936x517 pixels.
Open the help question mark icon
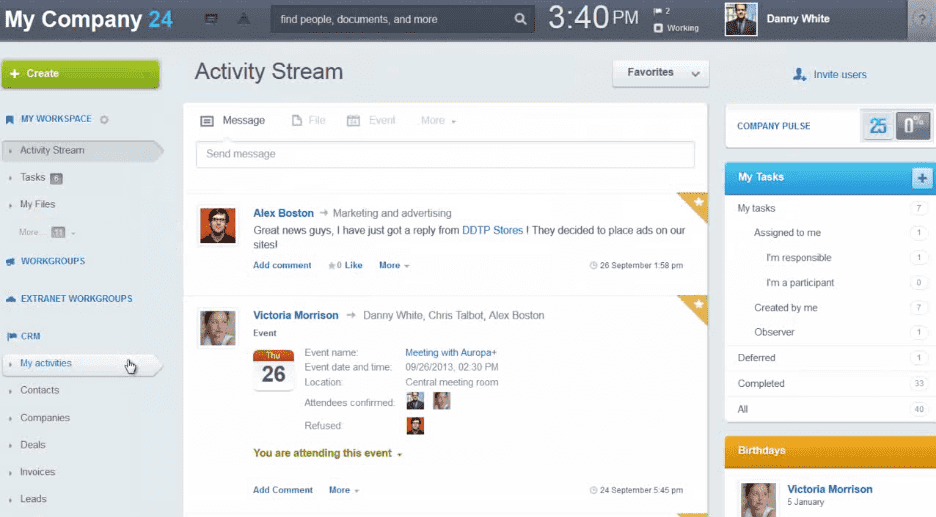[x=921, y=19]
